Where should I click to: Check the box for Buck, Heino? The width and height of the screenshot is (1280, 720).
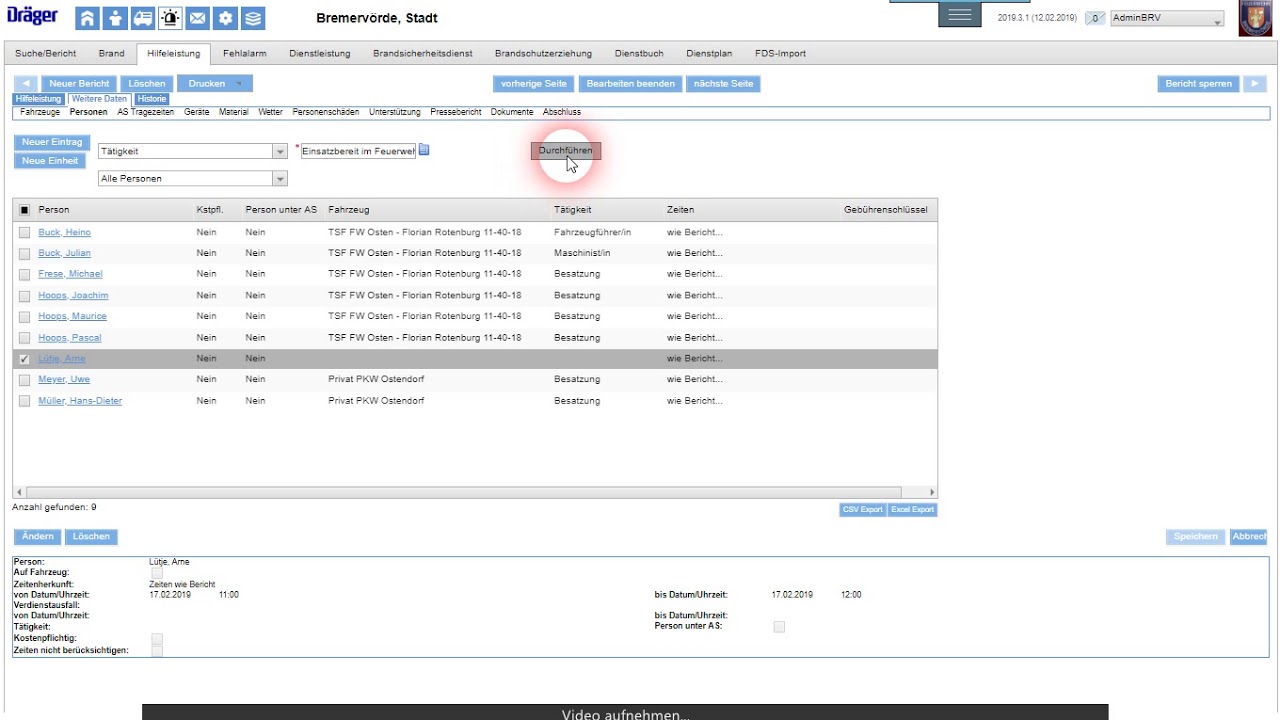click(x=25, y=232)
